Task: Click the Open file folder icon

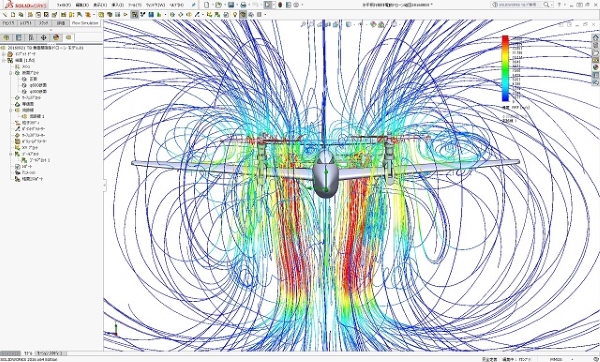Action: [x=218, y=5]
